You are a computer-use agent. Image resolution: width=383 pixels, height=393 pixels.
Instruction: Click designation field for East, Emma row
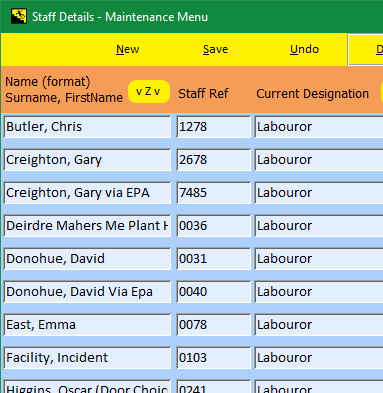(x=319, y=325)
